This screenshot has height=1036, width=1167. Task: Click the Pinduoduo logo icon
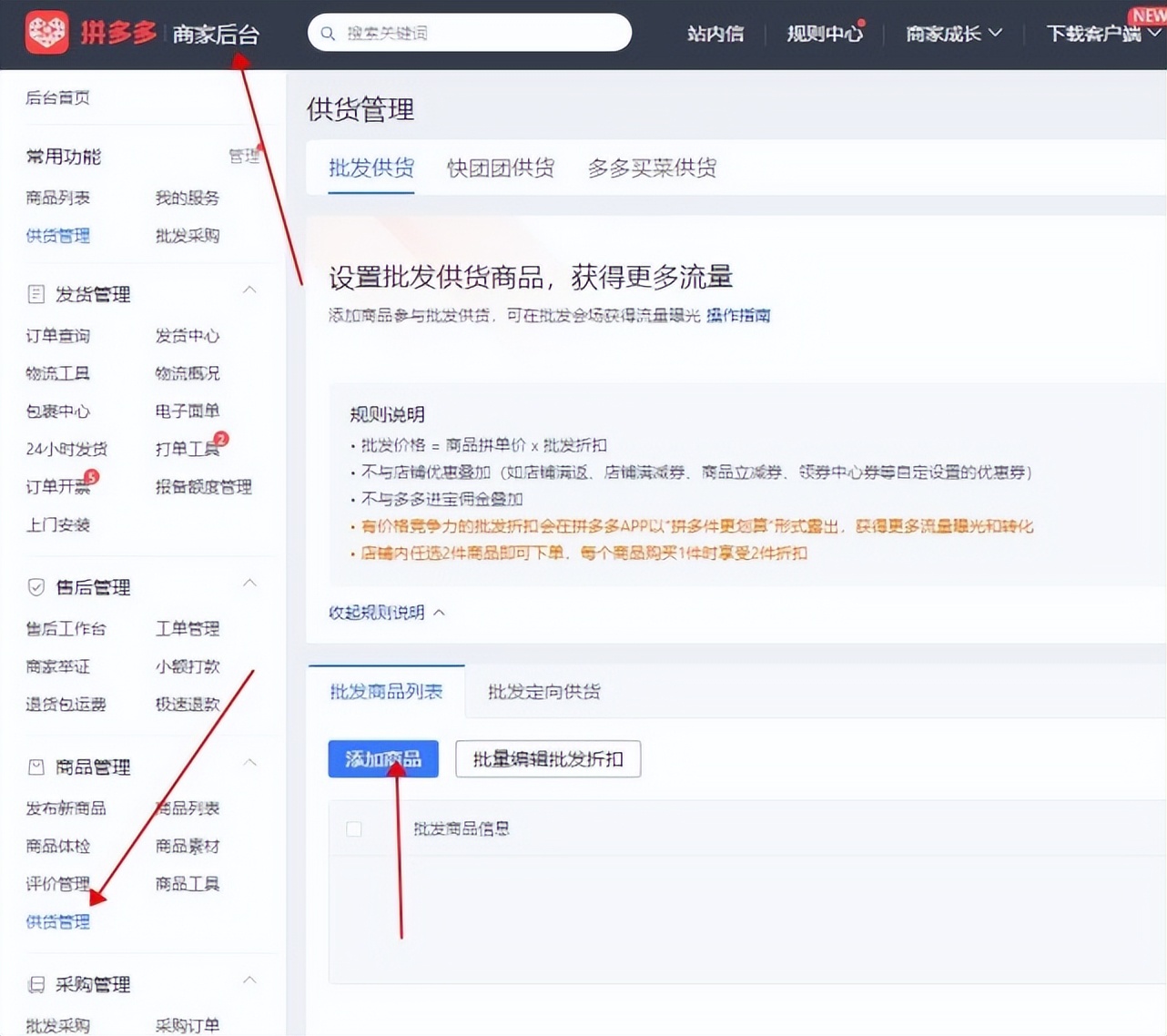pyautogui.click(x=46, y=33)
